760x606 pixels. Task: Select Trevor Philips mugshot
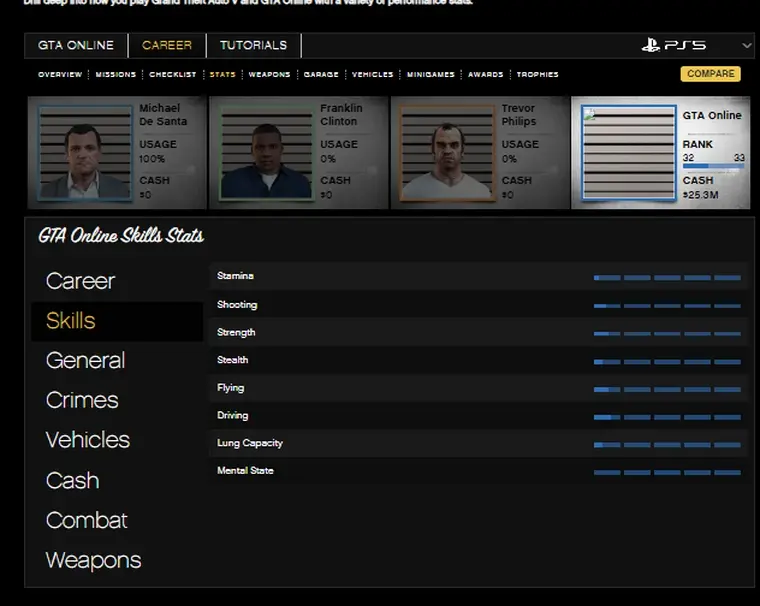pos(447,153)
